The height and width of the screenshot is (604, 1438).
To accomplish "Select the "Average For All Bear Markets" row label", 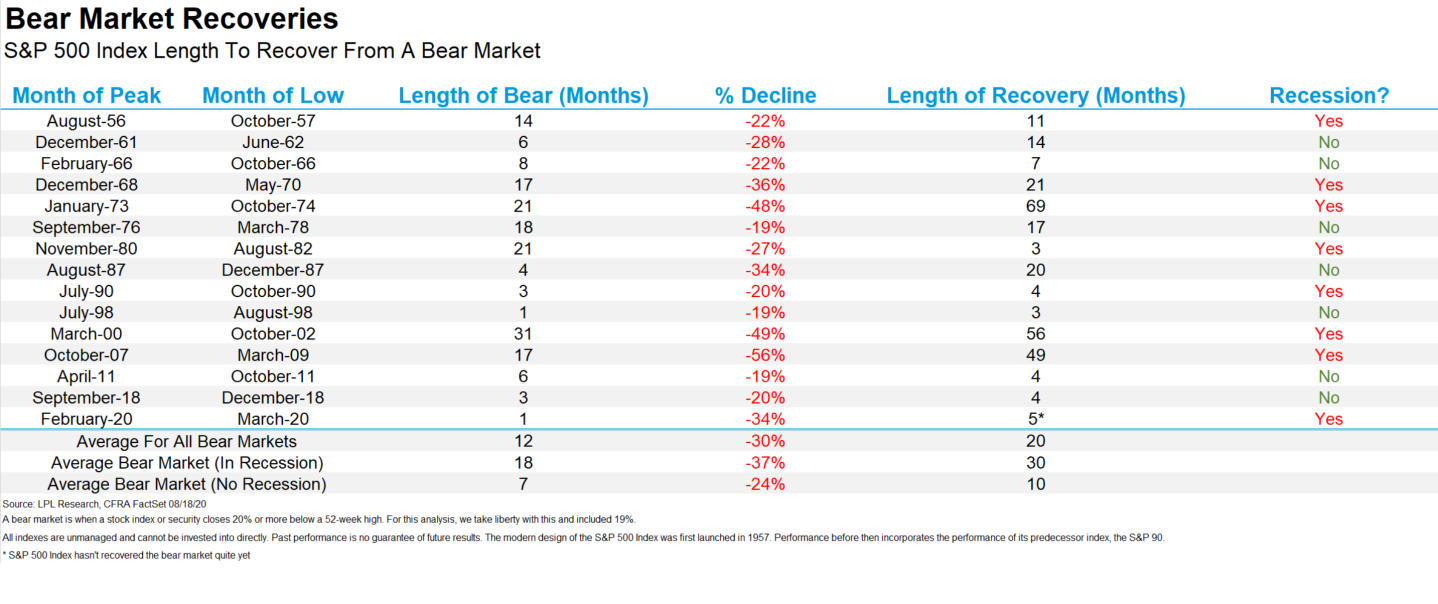I will pyautogui.click(x=186, y=441).
